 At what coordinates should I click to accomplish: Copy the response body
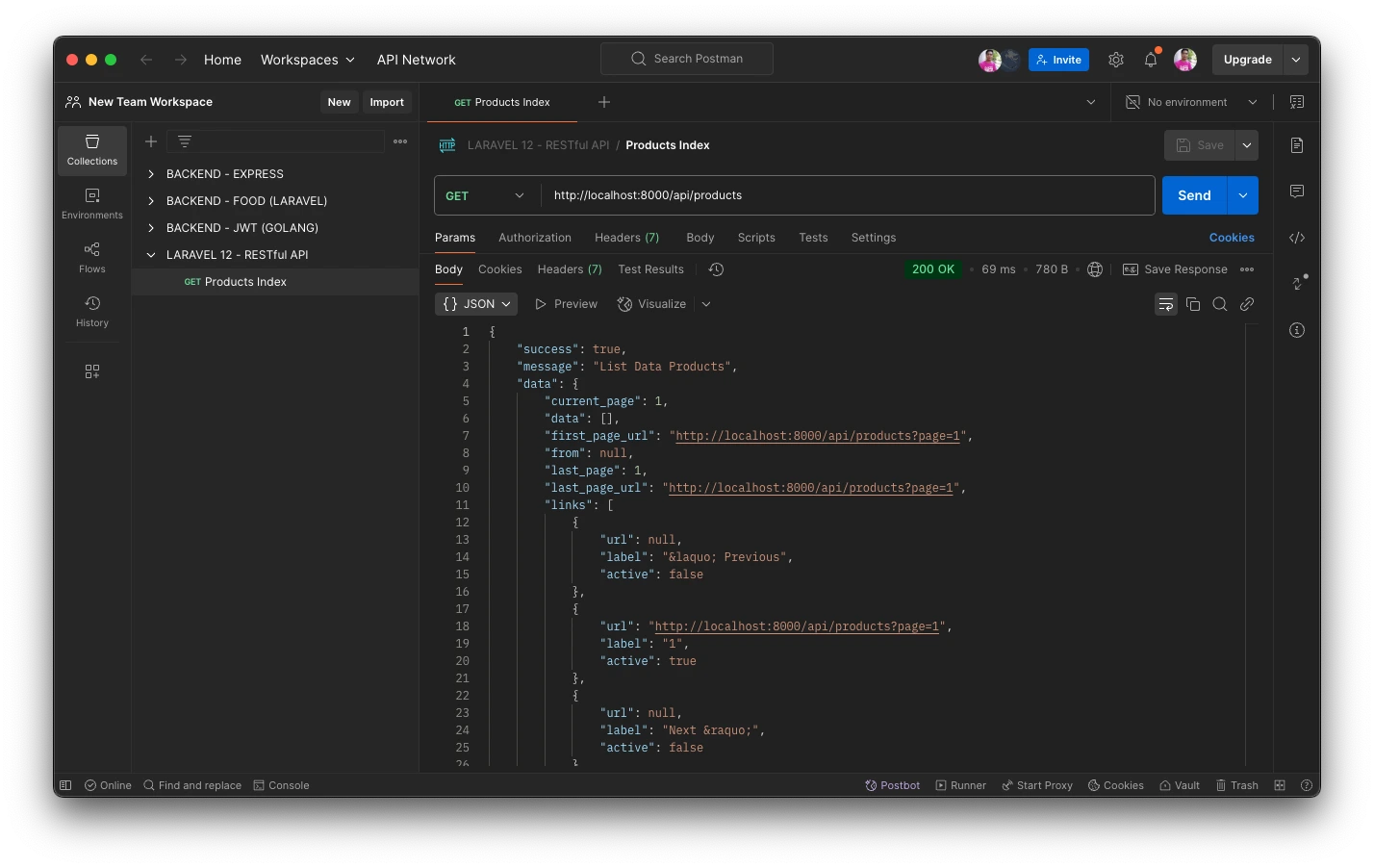pos(1193,304)
